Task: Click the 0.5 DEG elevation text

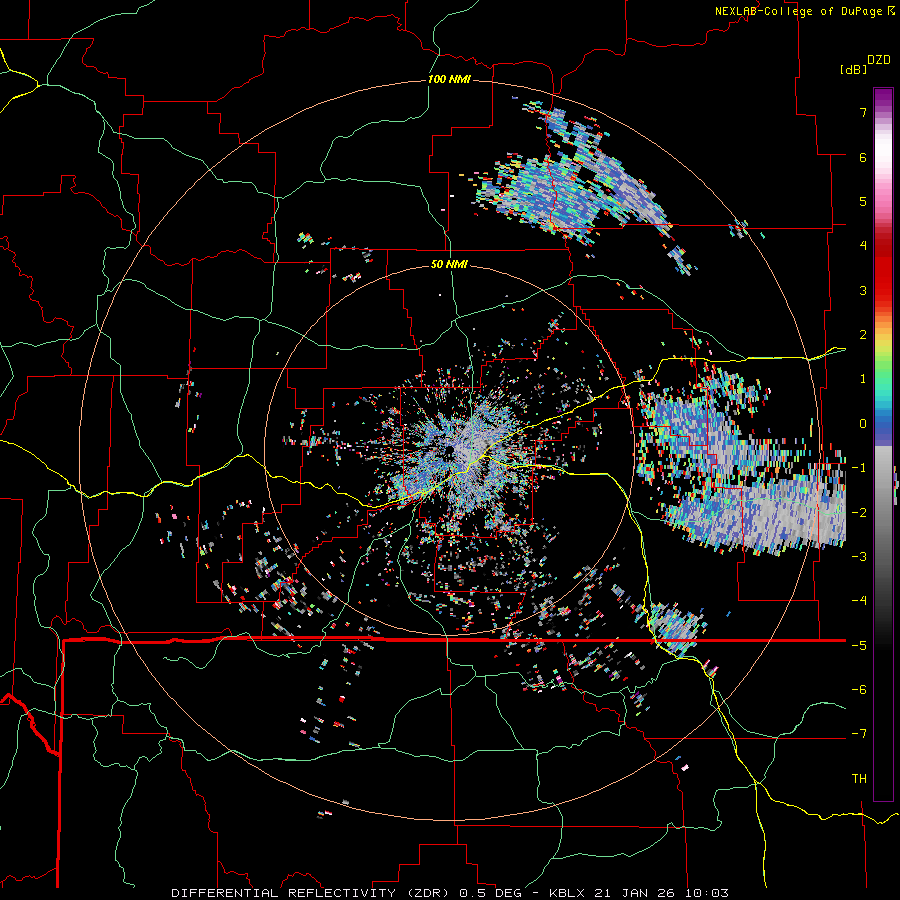Action: [x=491, y=893]
